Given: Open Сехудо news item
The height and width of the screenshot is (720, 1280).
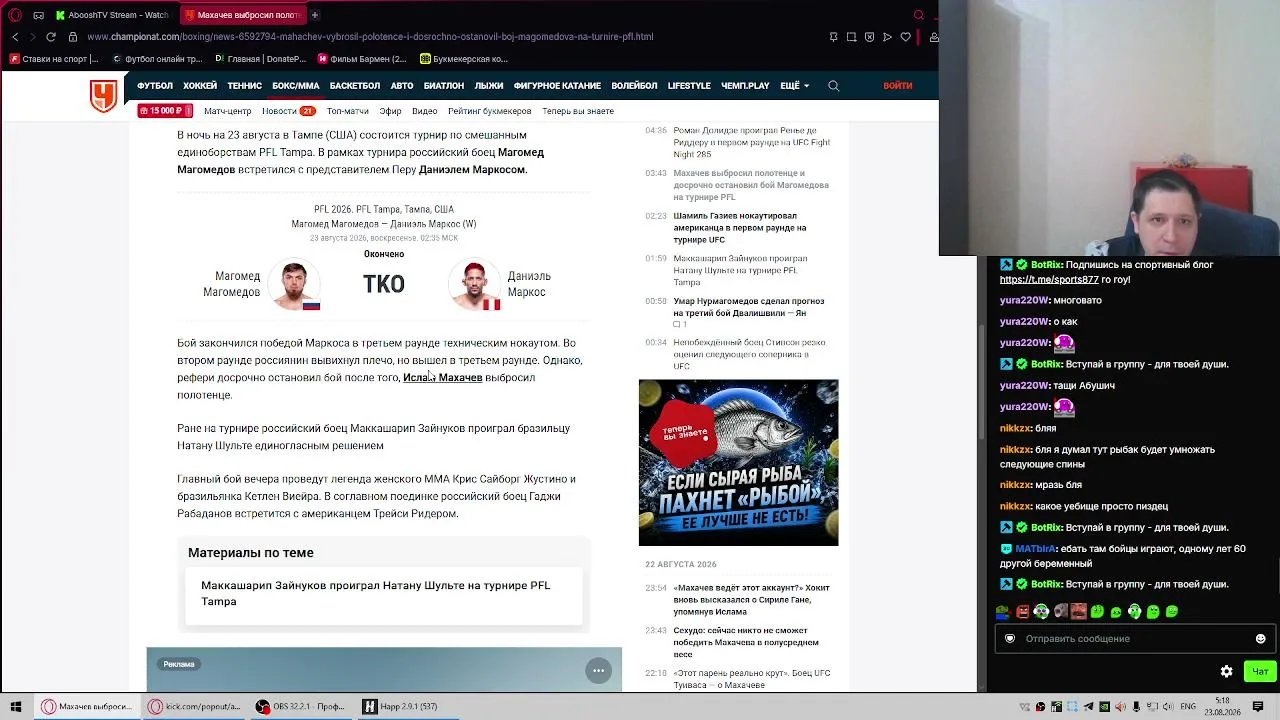Looking at the screenshot, I should 746,643.
